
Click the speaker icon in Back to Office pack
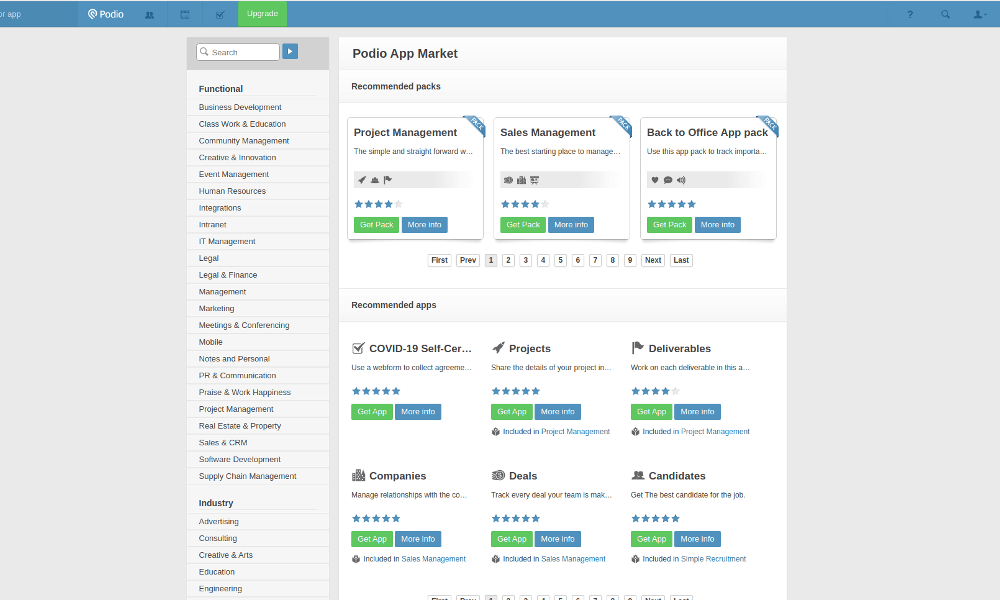(x=681, y=180)
